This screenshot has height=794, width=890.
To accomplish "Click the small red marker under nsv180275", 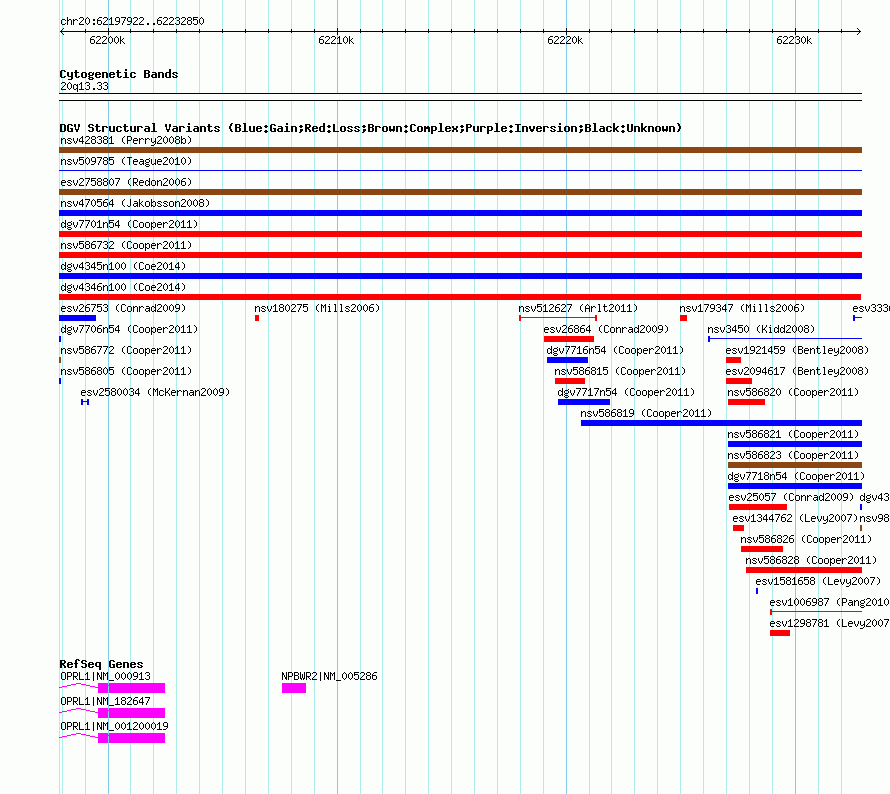I will [257, 318].
